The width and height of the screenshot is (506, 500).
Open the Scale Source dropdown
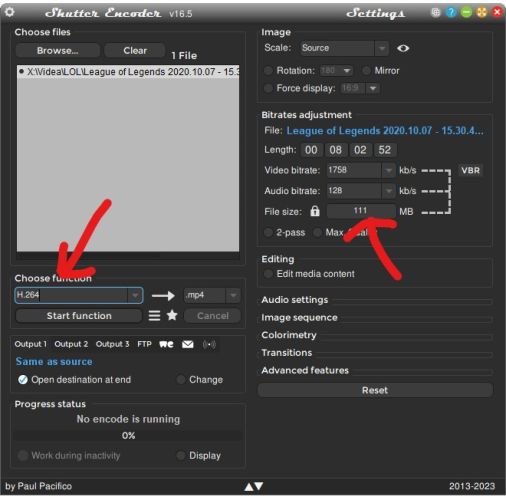[344, 48]
